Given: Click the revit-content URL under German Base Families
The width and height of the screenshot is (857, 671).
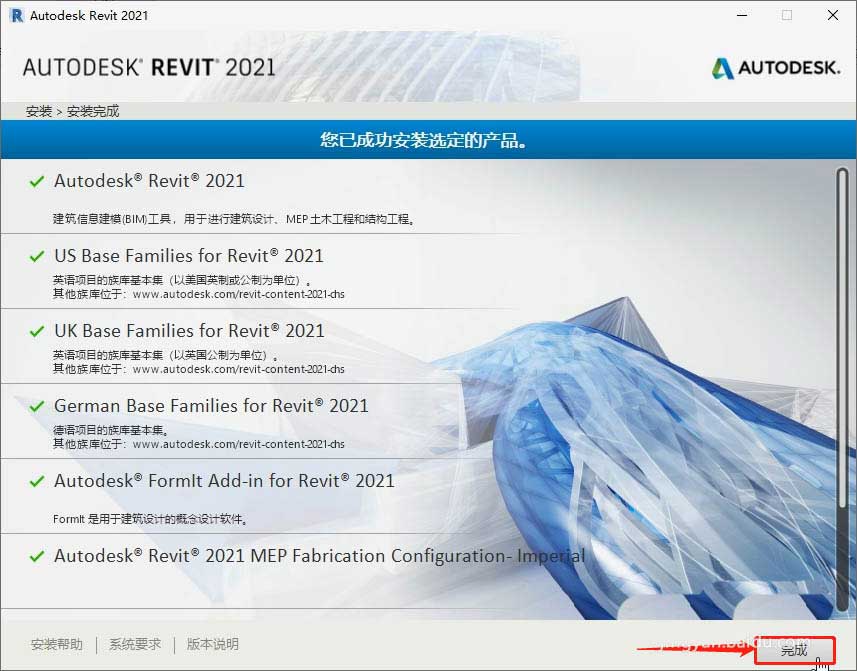Looking at the screenshot, I should pyautogui.click(x=239, y=444).
